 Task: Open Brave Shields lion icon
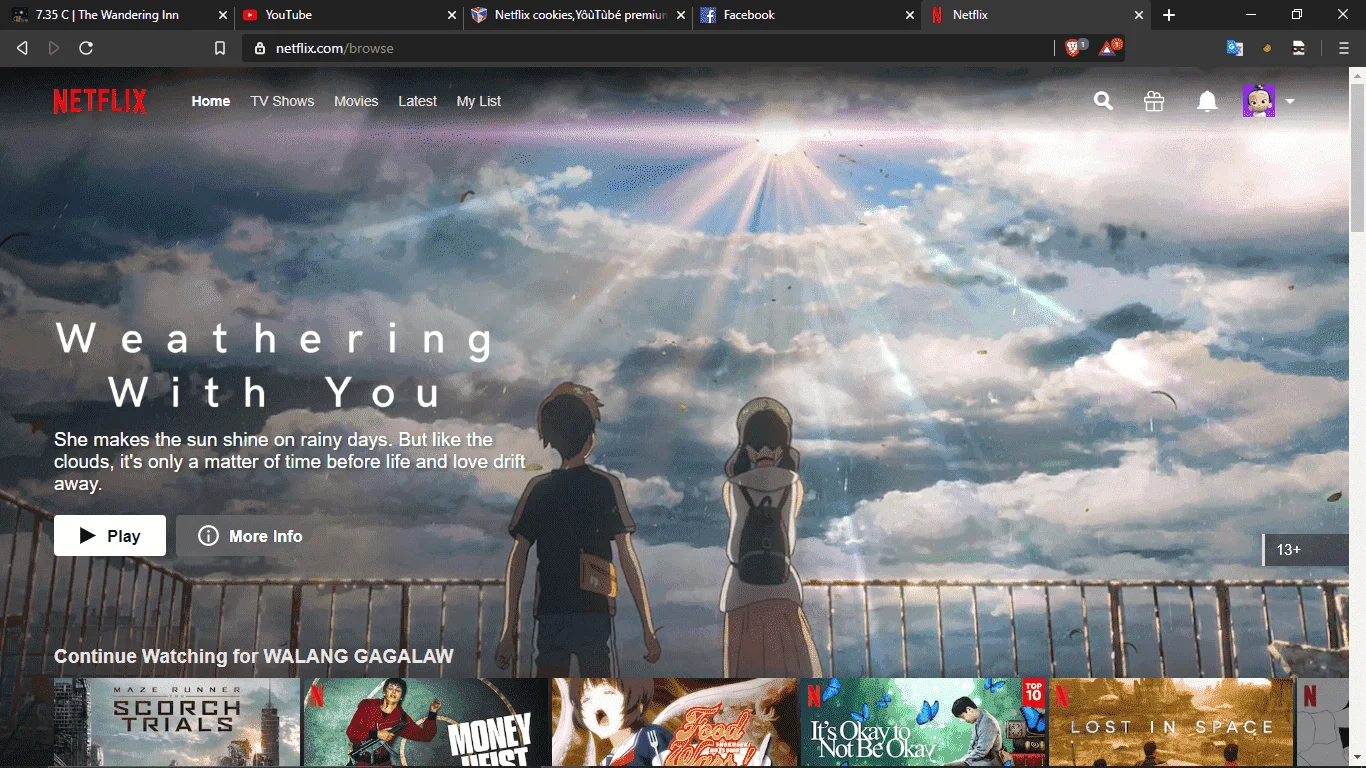[x=1074, y=48]
